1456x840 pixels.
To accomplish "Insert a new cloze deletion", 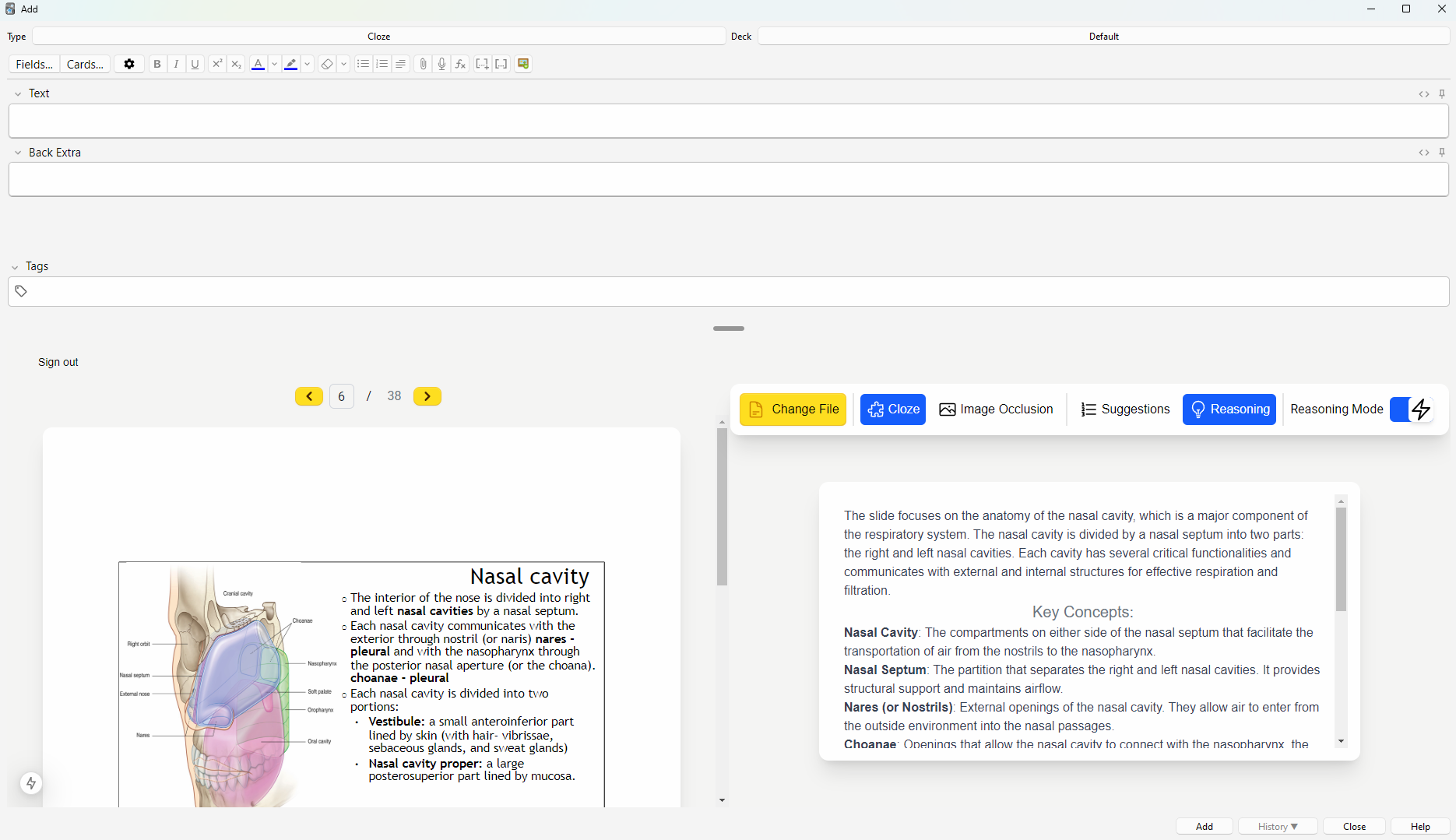I will coord(482,64).
